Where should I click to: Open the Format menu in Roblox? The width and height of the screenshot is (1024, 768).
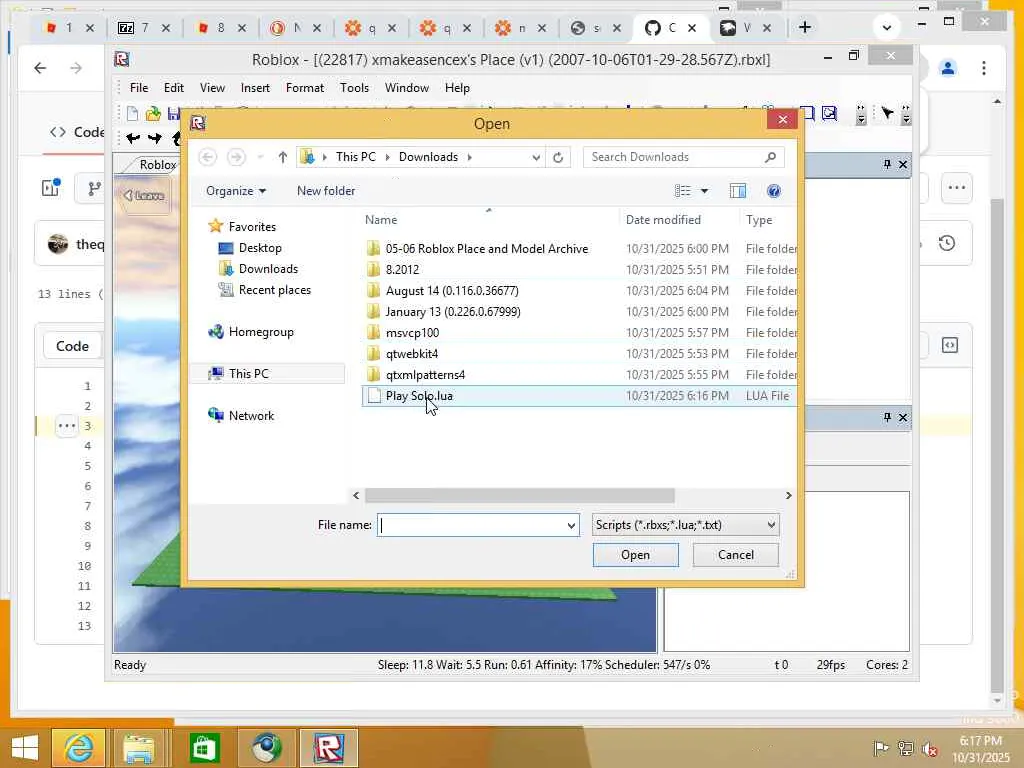(304, 88)
